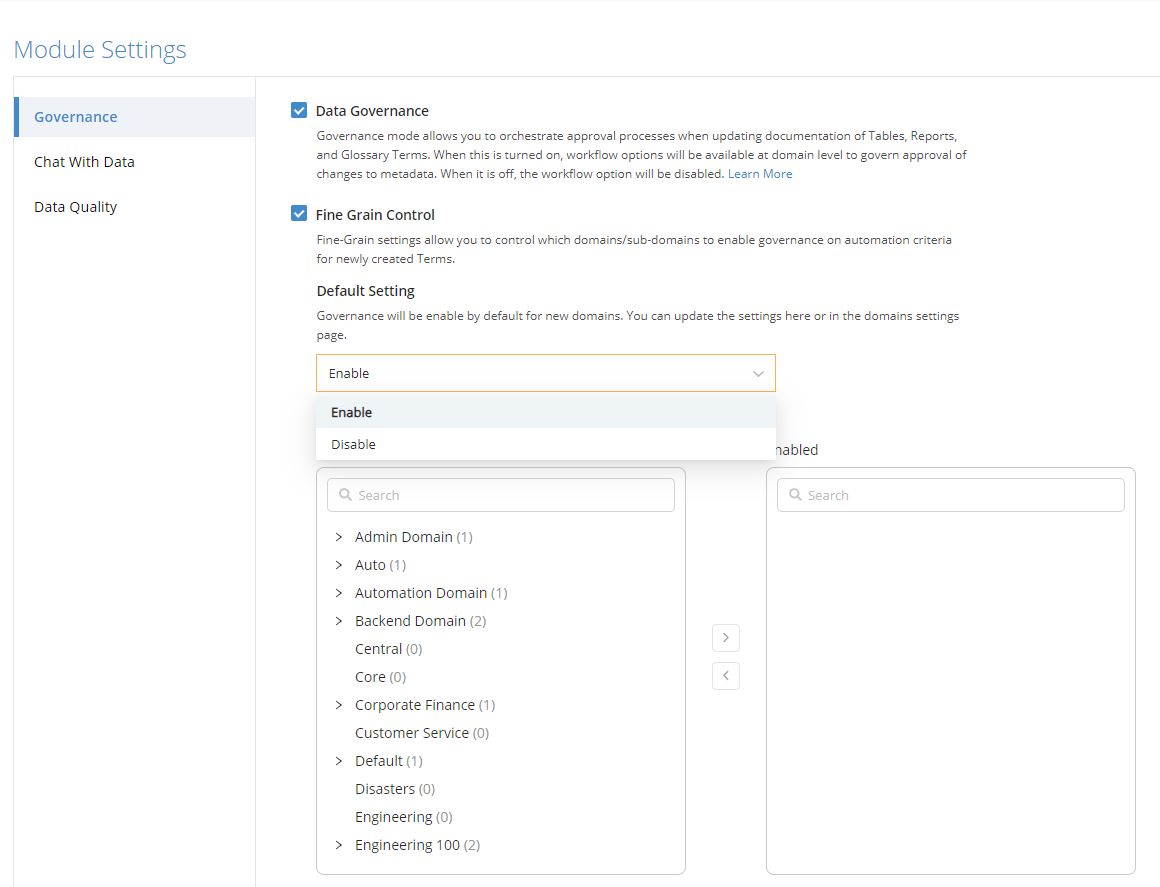This screenshot has width=1160, height=887.
Task: Select Backend Domain (2) row
Action: 420,621
